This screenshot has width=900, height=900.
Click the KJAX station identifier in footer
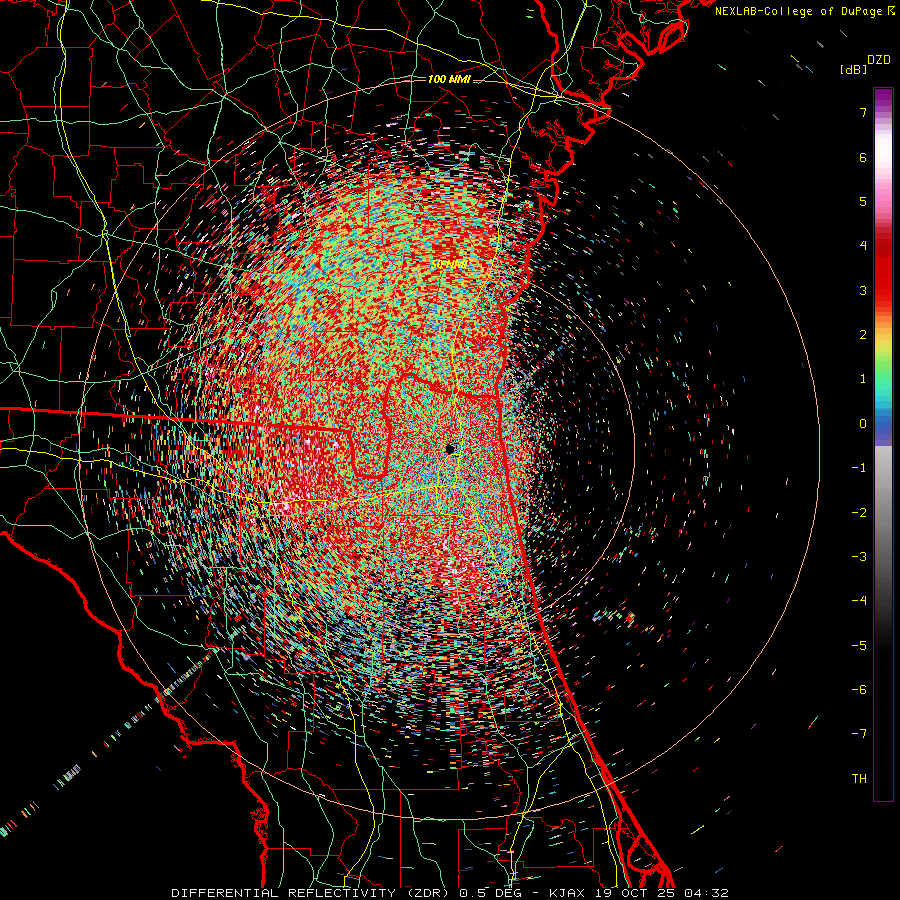click(x=567, y=893)
